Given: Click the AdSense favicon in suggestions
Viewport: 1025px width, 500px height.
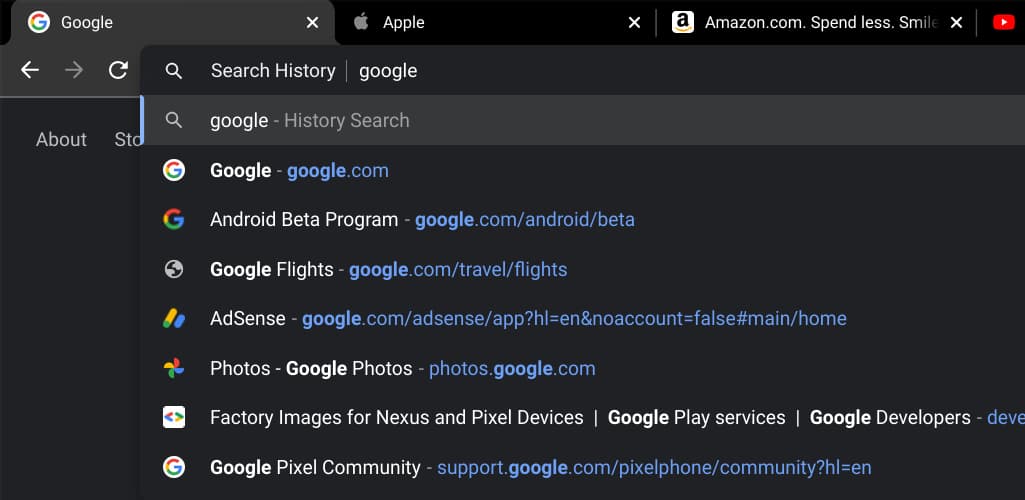Looking at the screenshot, I should click(x=174, y=319).
